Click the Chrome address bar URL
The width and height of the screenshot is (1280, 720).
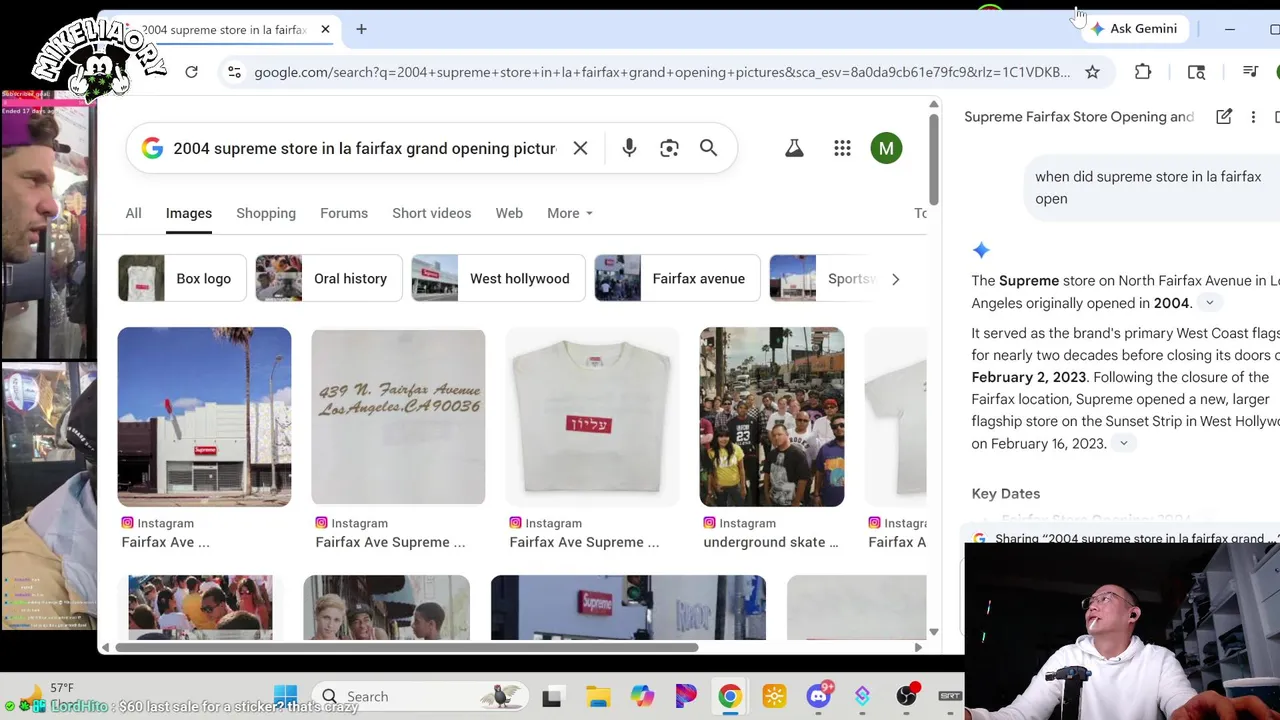(x=662, y=72)
